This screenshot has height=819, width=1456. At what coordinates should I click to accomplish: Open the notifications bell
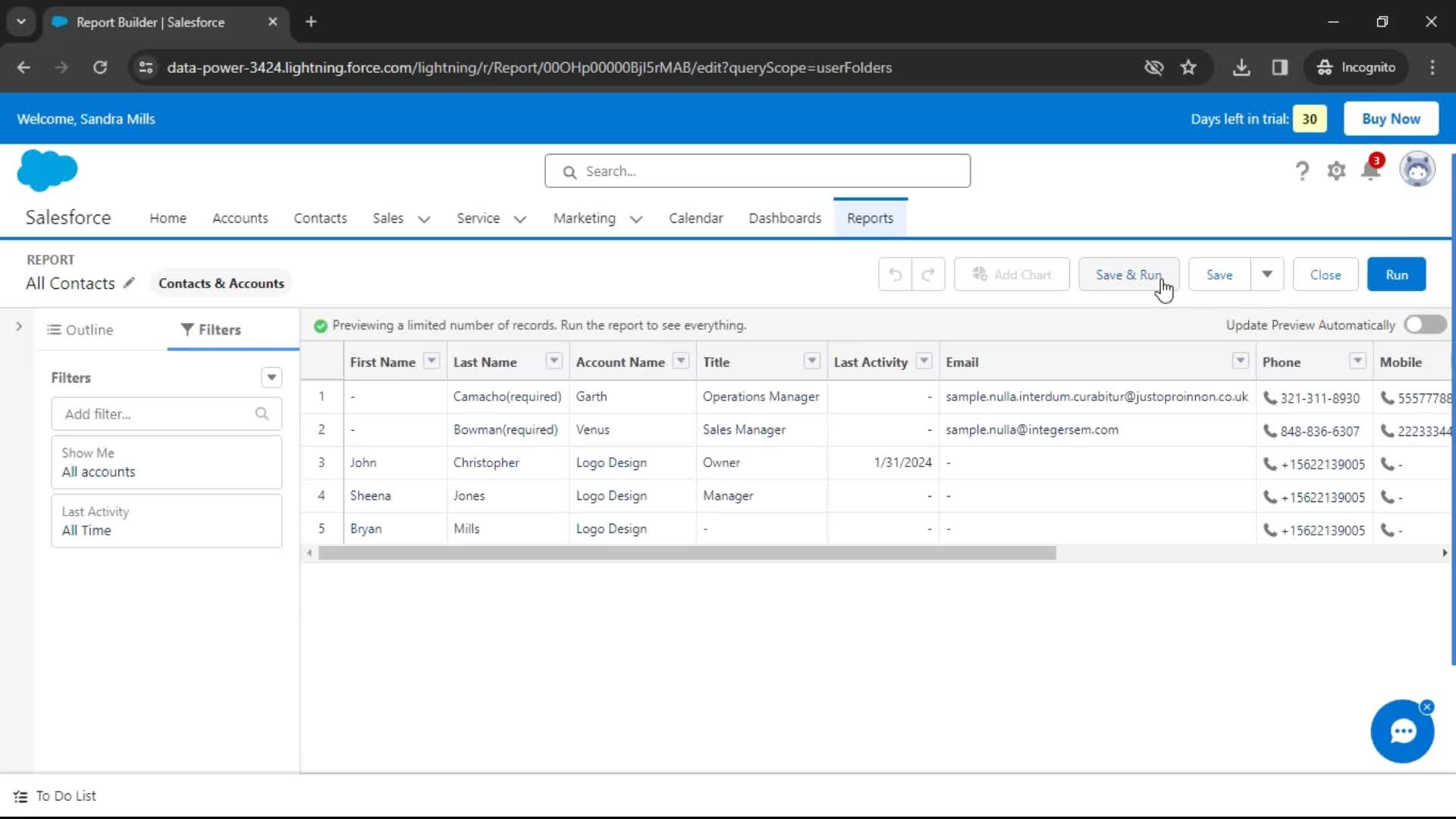point(1371,170)
